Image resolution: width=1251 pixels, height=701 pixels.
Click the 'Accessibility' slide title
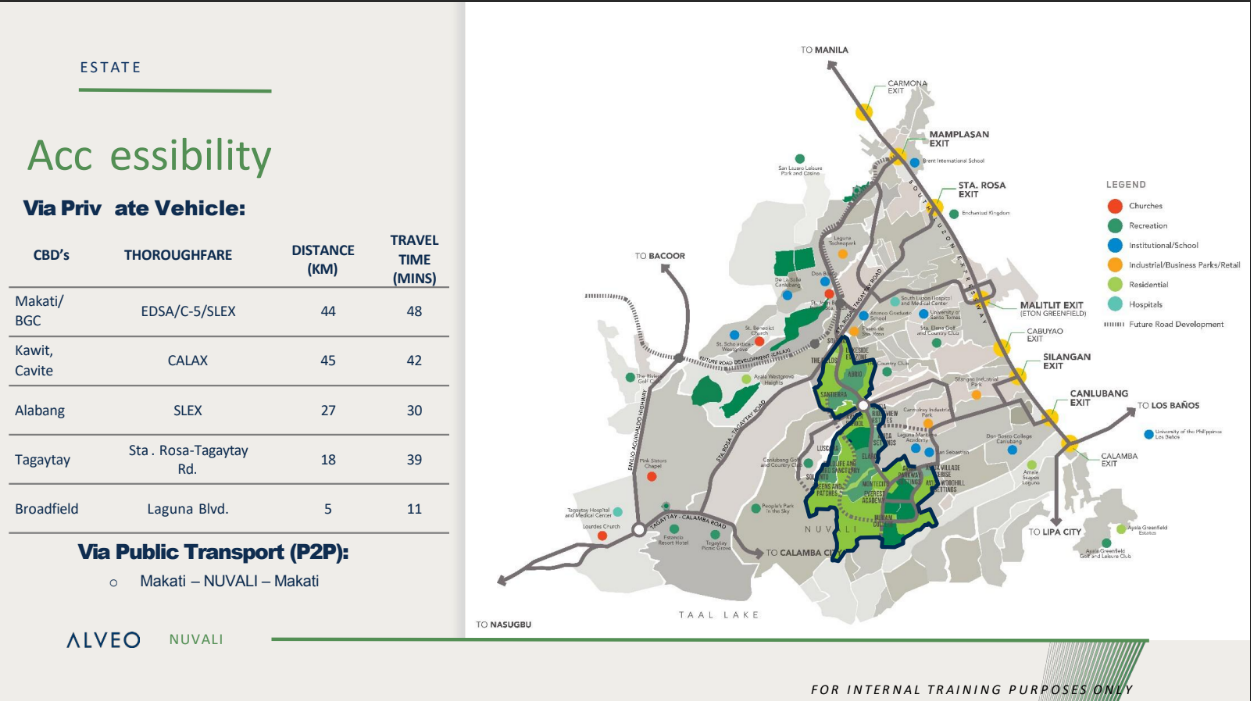(149, 156)
